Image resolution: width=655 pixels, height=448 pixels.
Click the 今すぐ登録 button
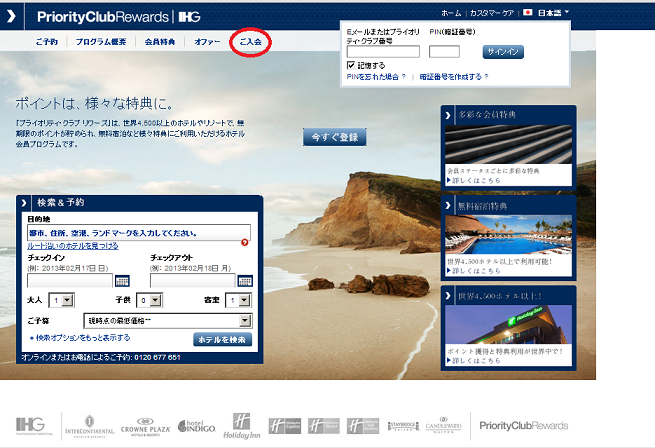(335, 137)
